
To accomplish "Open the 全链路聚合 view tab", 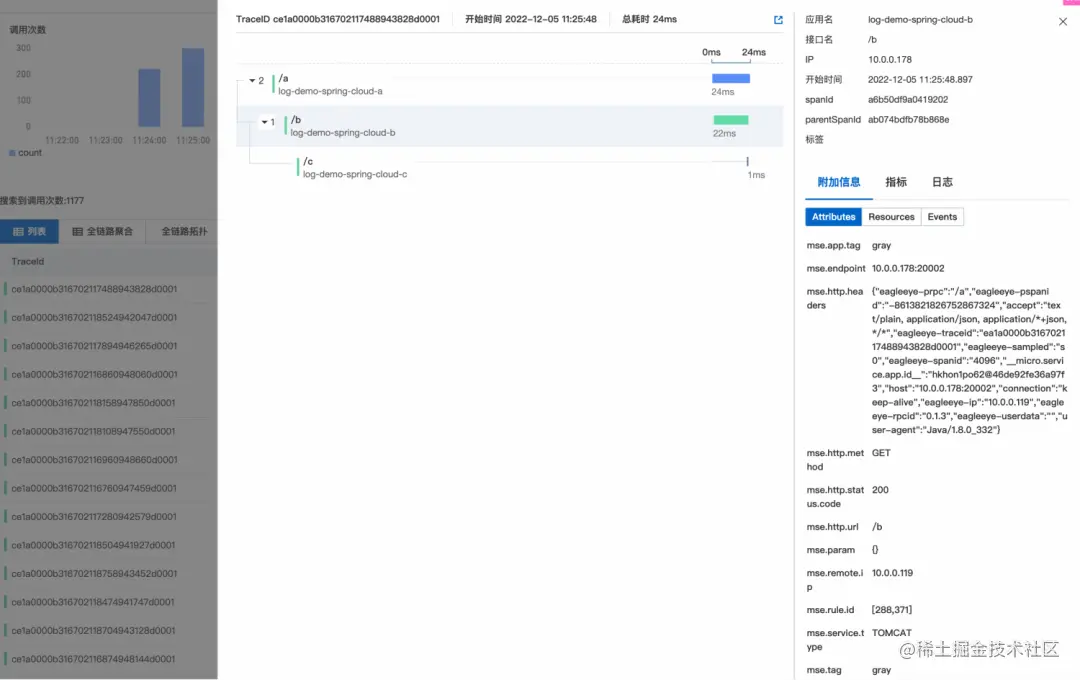I will click(103, 231).
